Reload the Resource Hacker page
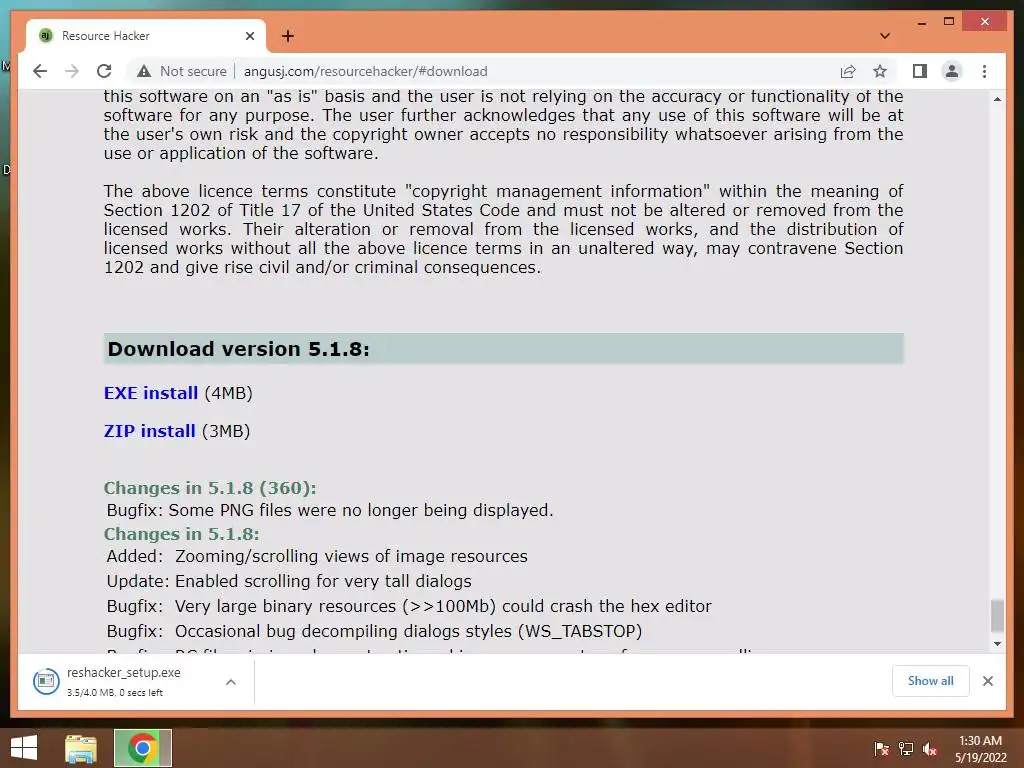 click(x=104, y=71)
